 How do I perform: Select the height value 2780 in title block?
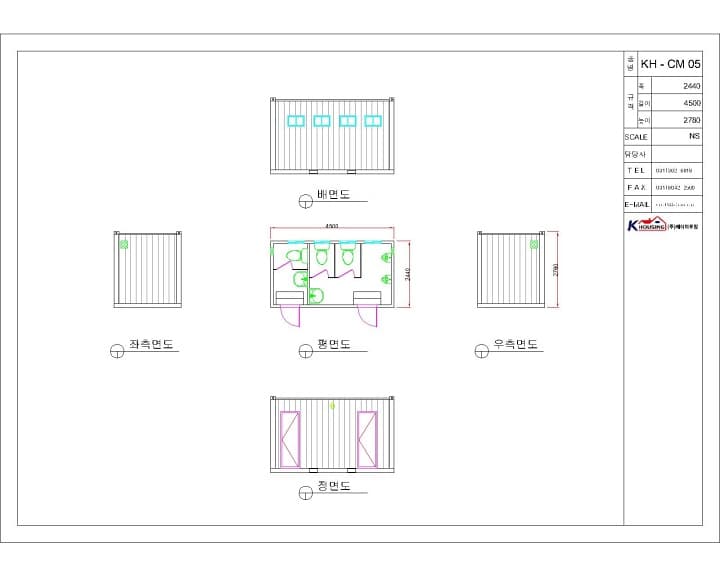click(x=692, y=120)
